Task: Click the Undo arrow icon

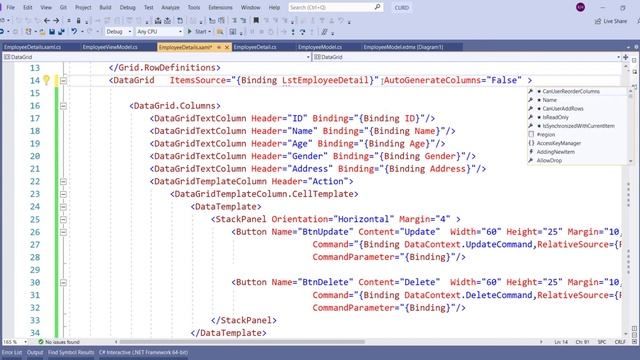Action: [74, 31]
